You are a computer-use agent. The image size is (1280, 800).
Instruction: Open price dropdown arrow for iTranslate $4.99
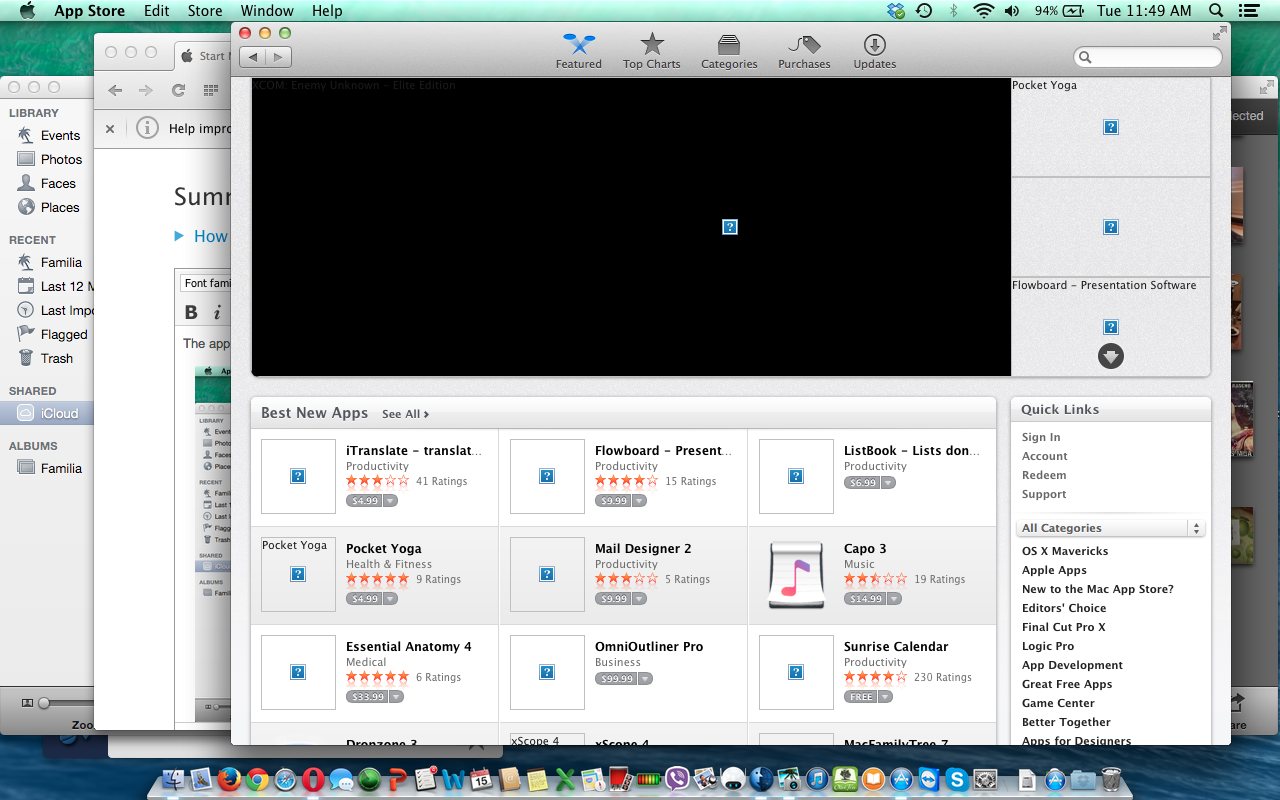[390, 501]
